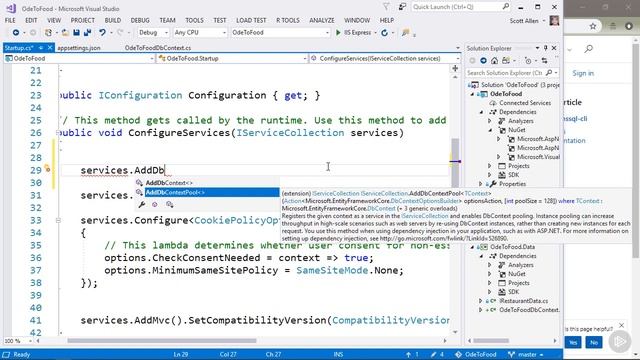This screenshot has height=360, width=640.
Task: Expand the OdeToFoodDbContext.cs node in Solution Explorer
Action: point(481,310)
